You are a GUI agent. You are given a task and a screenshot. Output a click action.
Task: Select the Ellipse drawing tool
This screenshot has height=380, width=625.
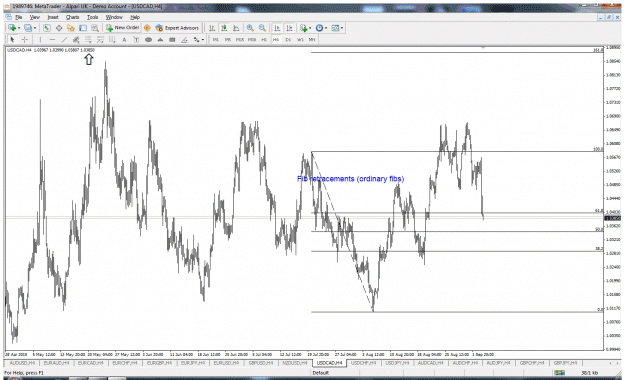[x=148, y=39]
